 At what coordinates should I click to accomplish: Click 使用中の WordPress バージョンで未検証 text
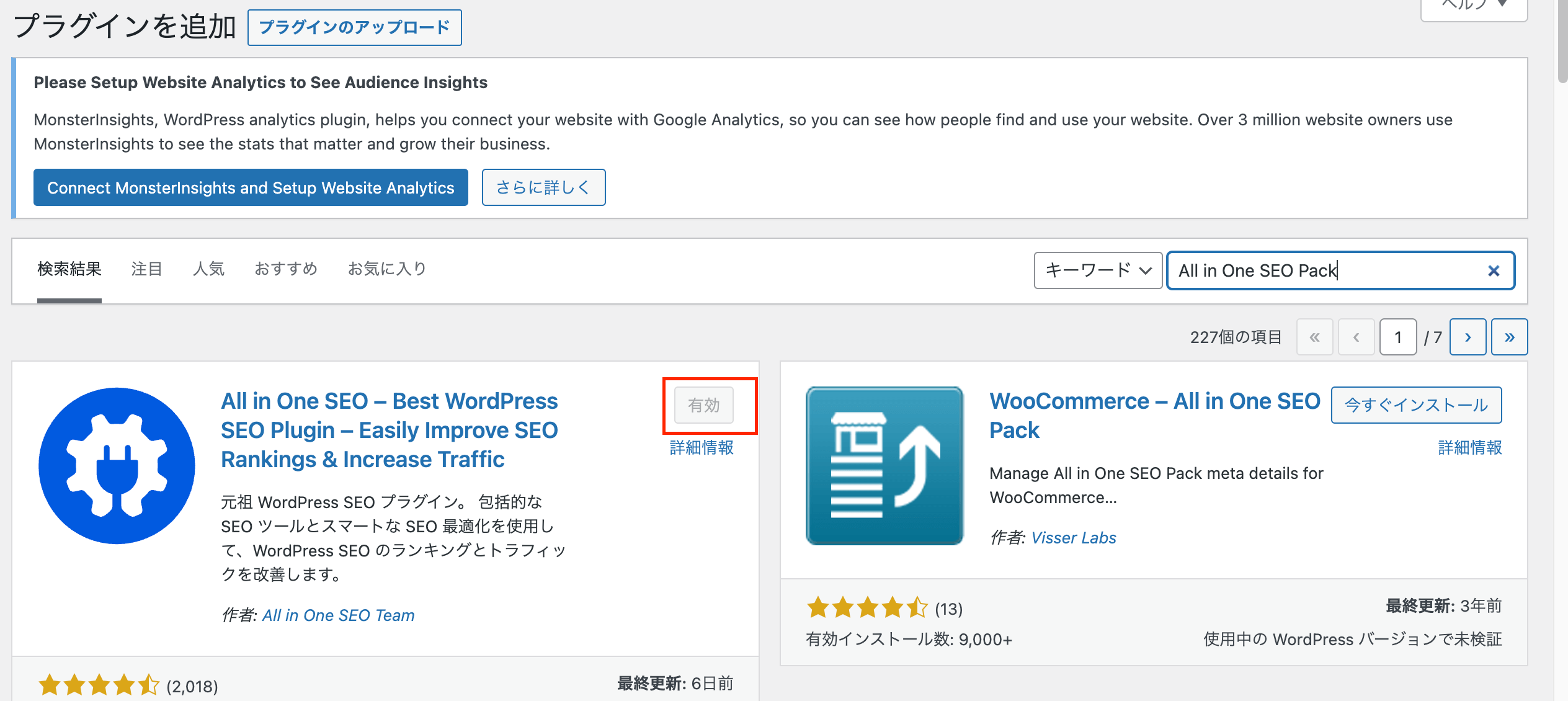(x=1352, y=639)
